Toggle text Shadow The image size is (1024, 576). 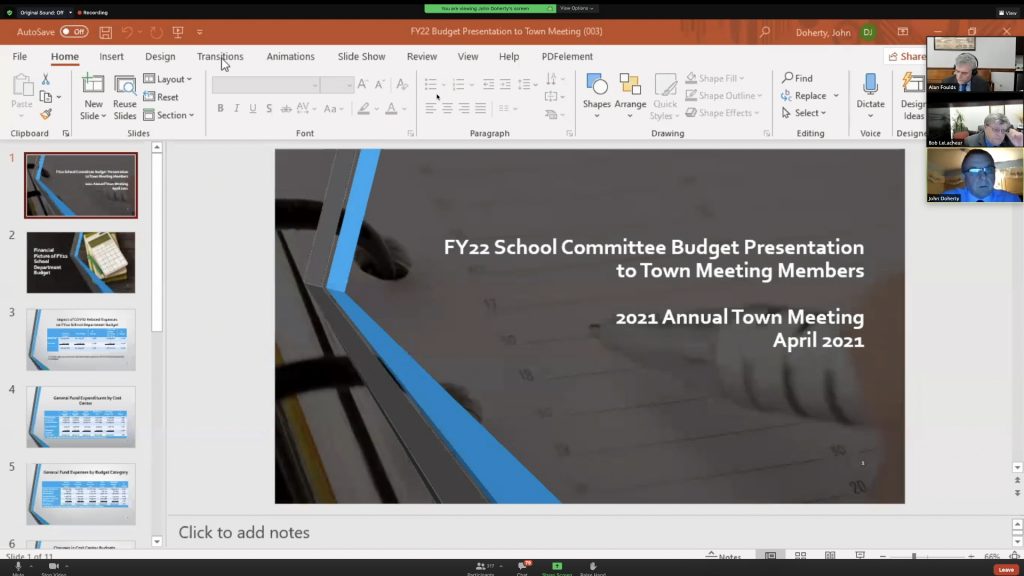[269, 108]
